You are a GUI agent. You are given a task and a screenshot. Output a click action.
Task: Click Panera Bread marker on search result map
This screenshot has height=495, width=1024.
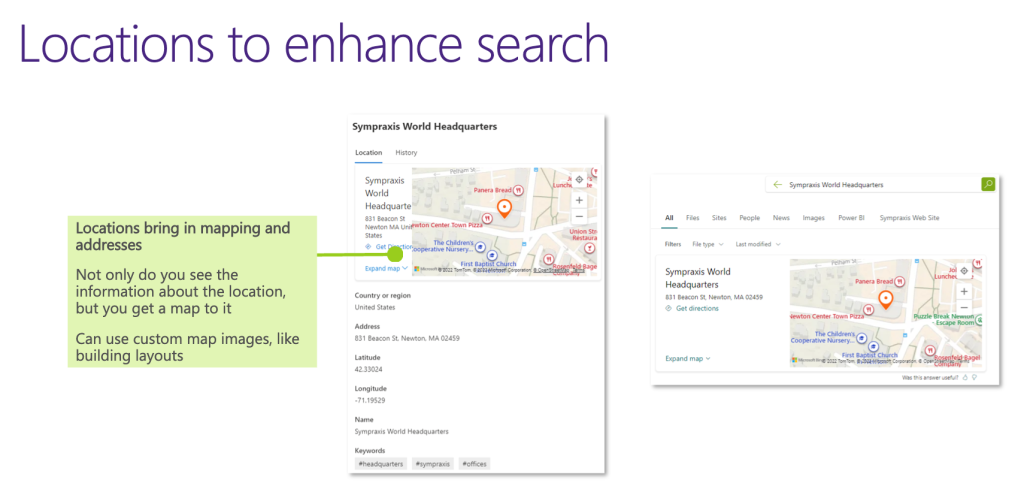tap(899, 282)
